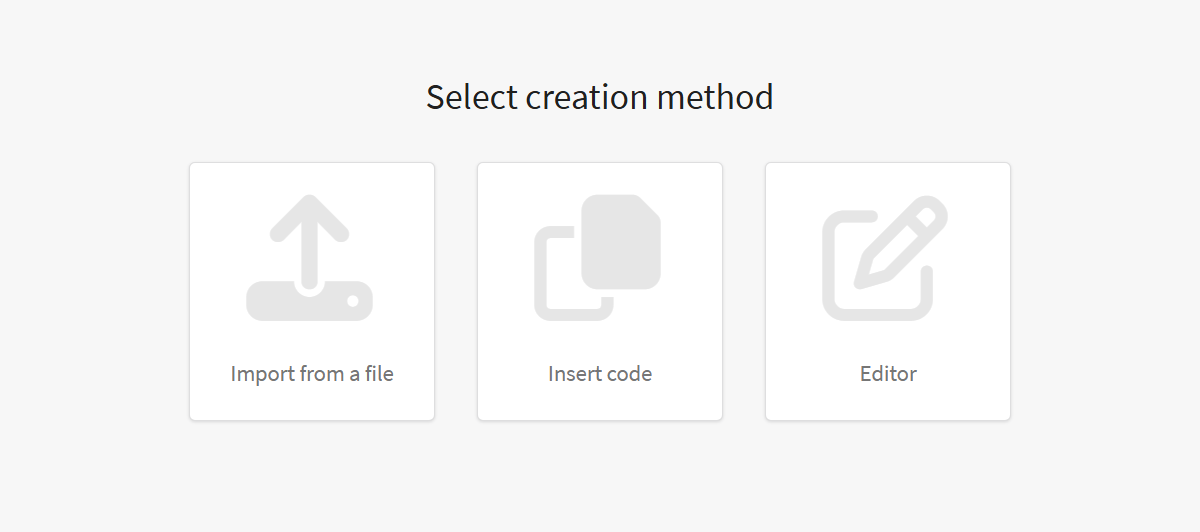Click the solid front page of the copy icon
The image size is (1200, 532).
621,242
